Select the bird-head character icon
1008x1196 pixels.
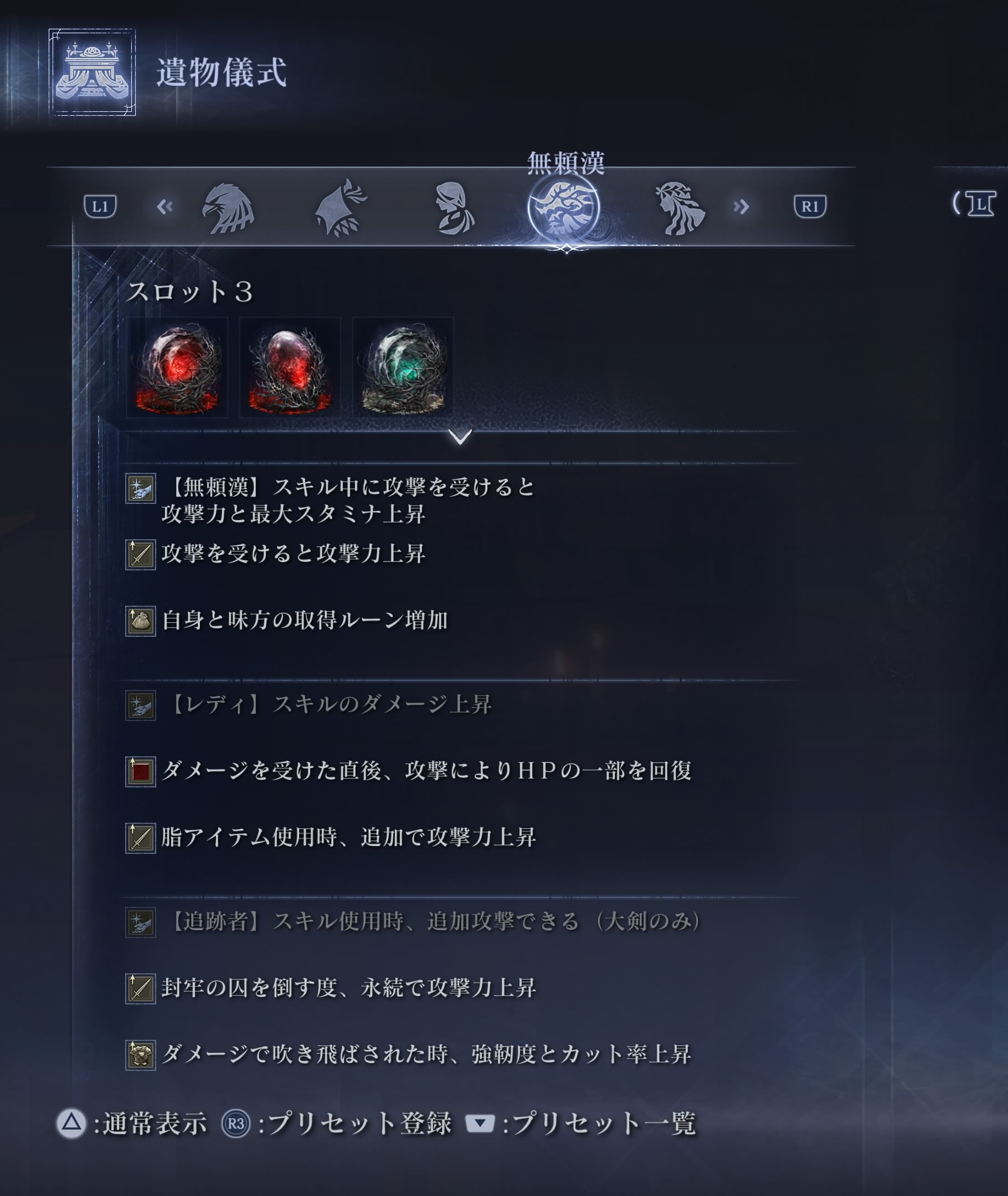pos(228,209)
